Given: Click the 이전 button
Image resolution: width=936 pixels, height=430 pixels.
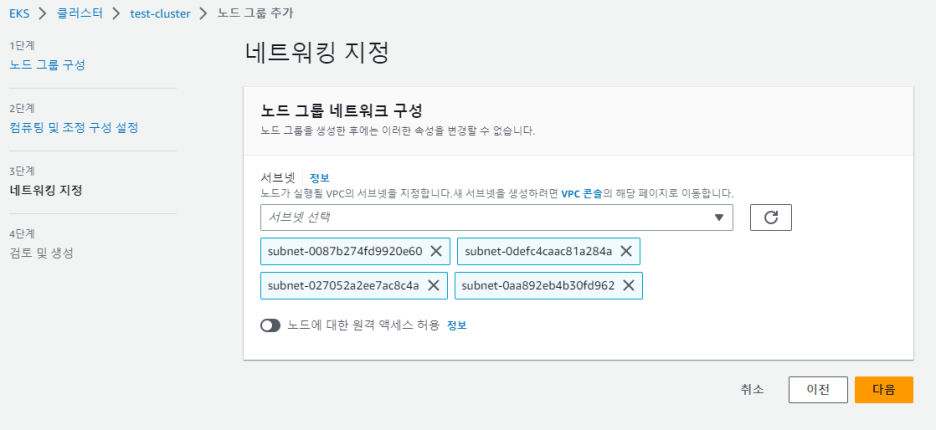Looking at the screenshot, I should [817, 390].
